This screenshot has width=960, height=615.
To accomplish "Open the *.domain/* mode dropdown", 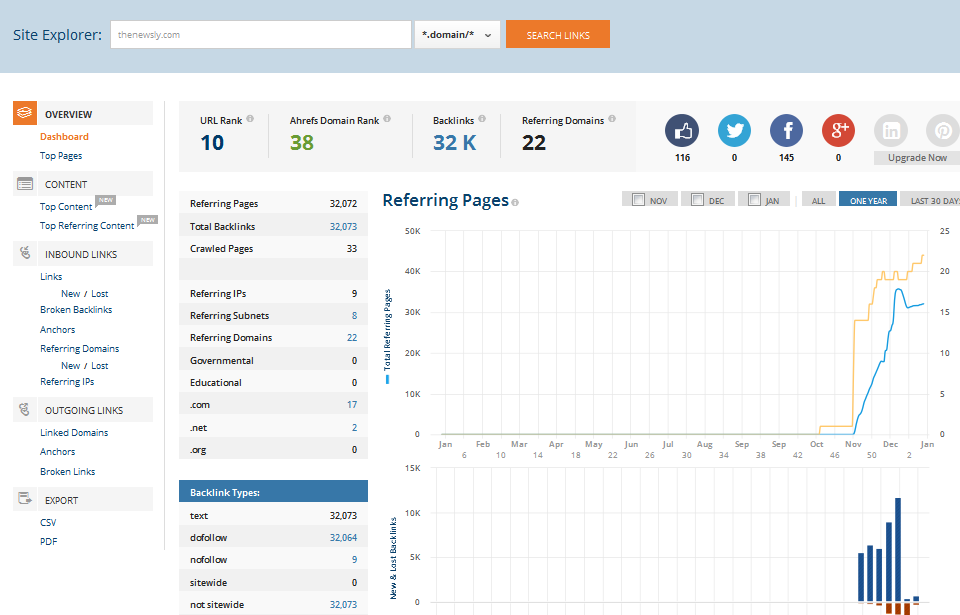I will point(457,34).
